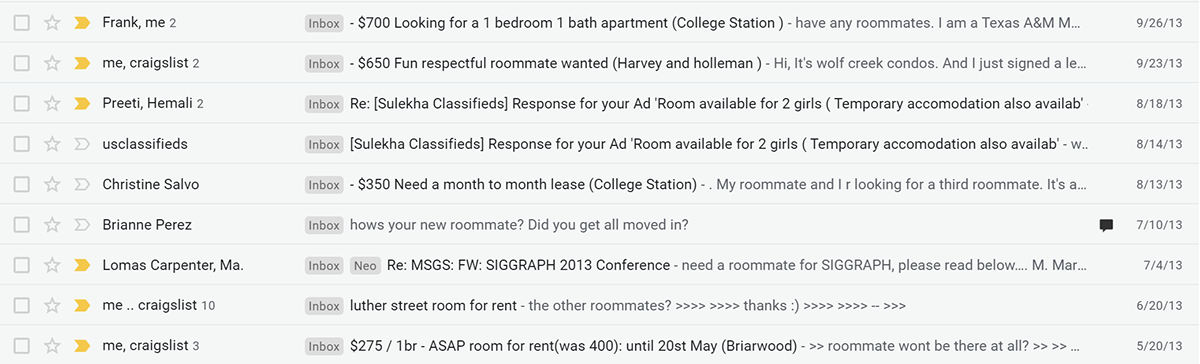1200x364 pixels.
Task: Toggle importance marker on usclassifieds email
Action: click(82, 144)
